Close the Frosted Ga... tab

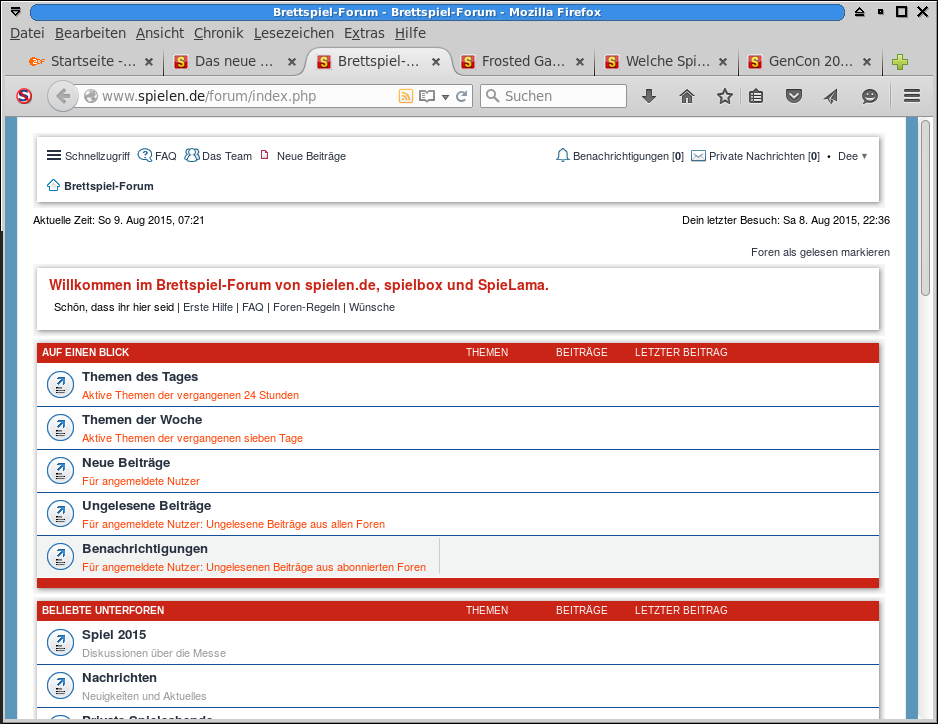click(580, 62)
